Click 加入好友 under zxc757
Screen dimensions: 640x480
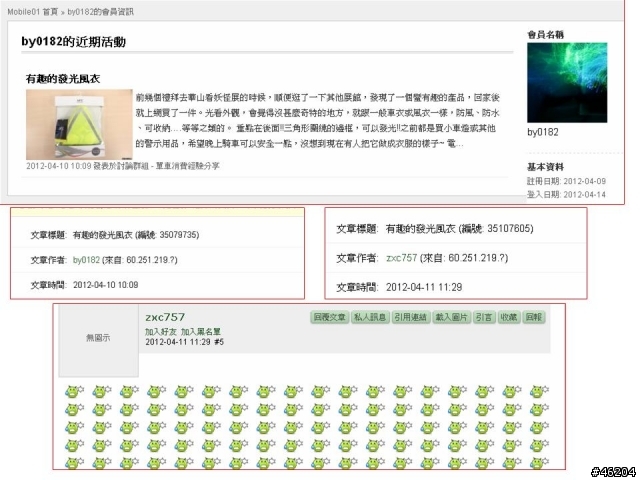(x=161, y=332)
